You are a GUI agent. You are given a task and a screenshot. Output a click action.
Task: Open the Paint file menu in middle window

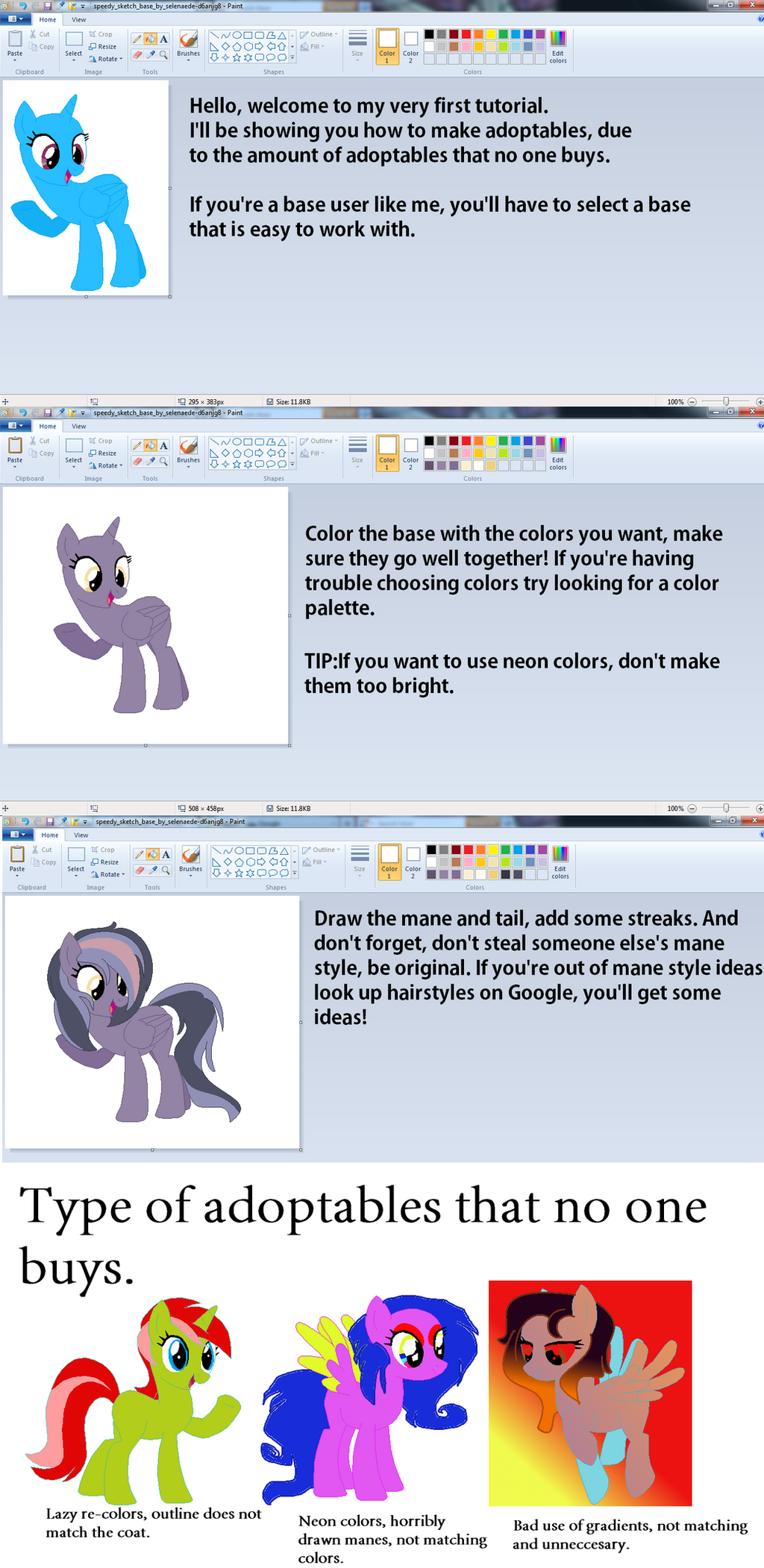click(x=15, y=426)
